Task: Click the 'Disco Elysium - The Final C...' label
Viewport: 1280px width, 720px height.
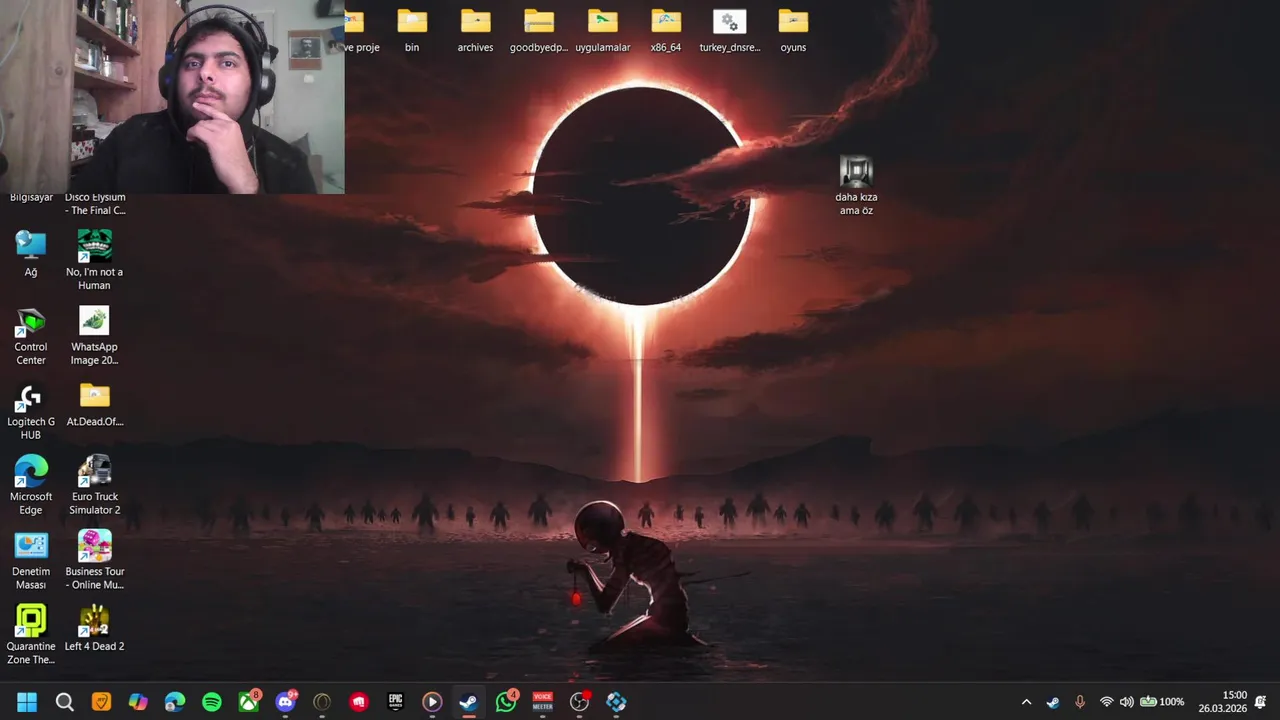Action: point(95,204)
